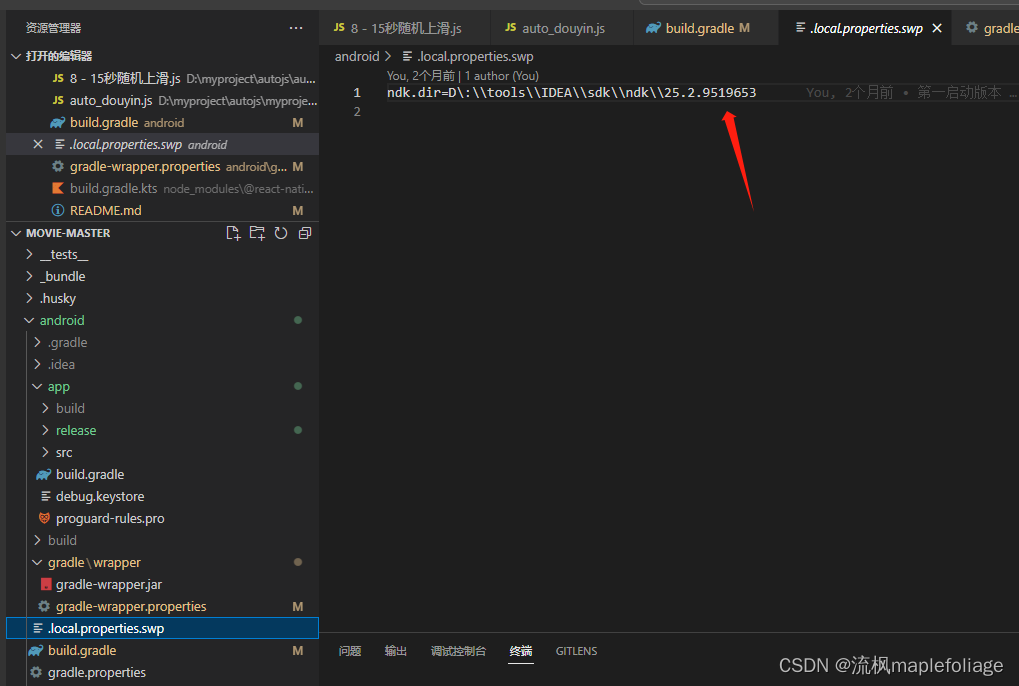Collapse all folders in Explorer

coord(304,232)
